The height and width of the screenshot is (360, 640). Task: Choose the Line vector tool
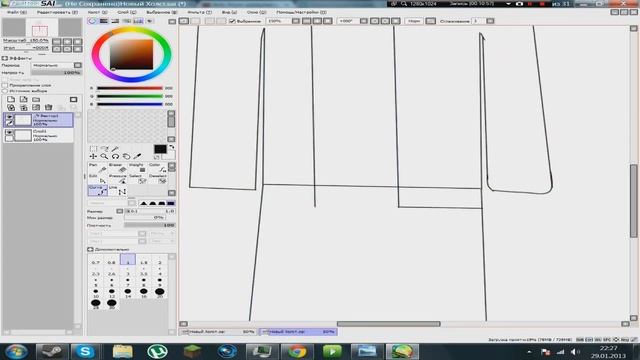[118, 190]
